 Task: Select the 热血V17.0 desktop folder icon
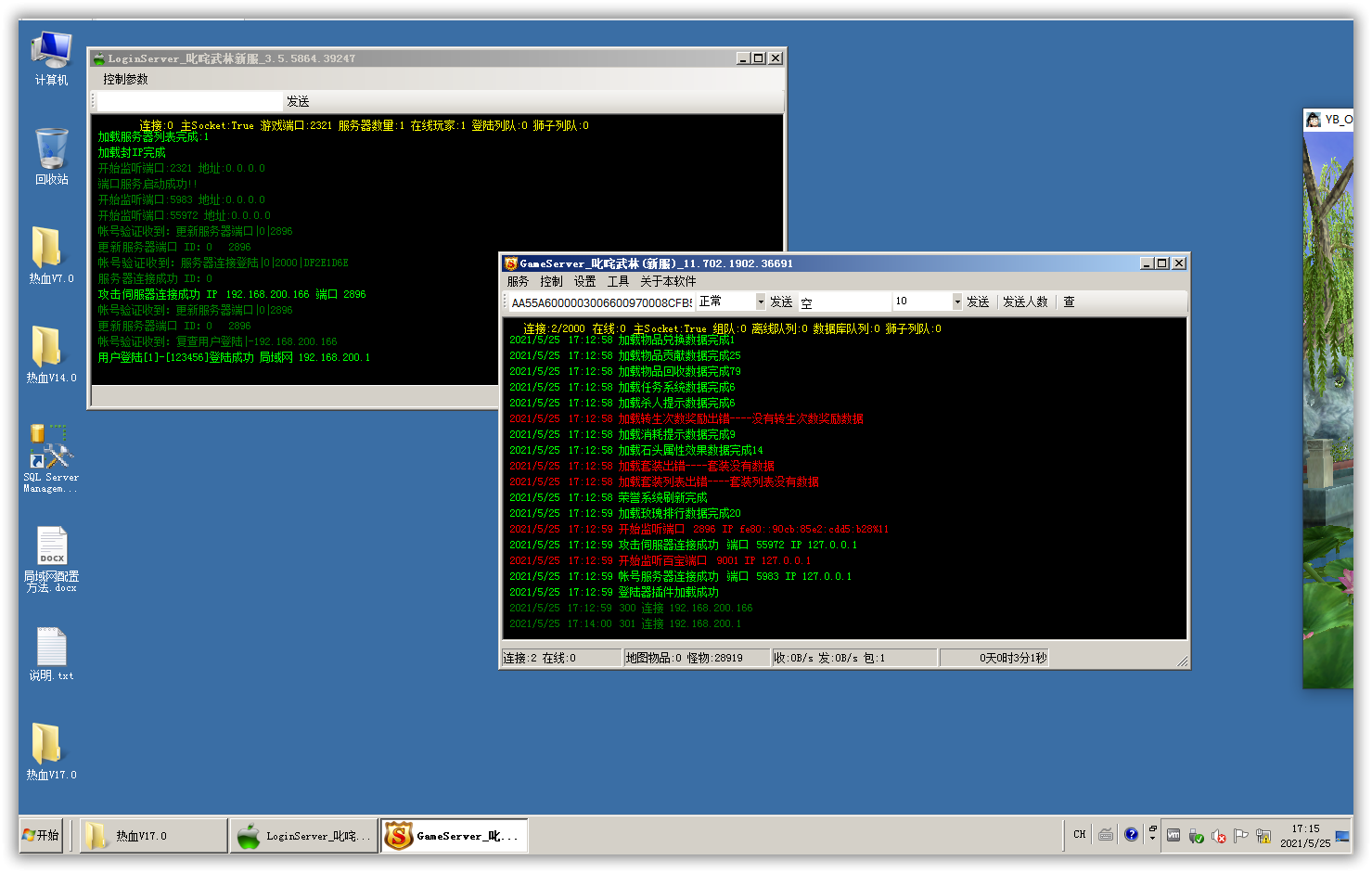(x=51, y=751)
